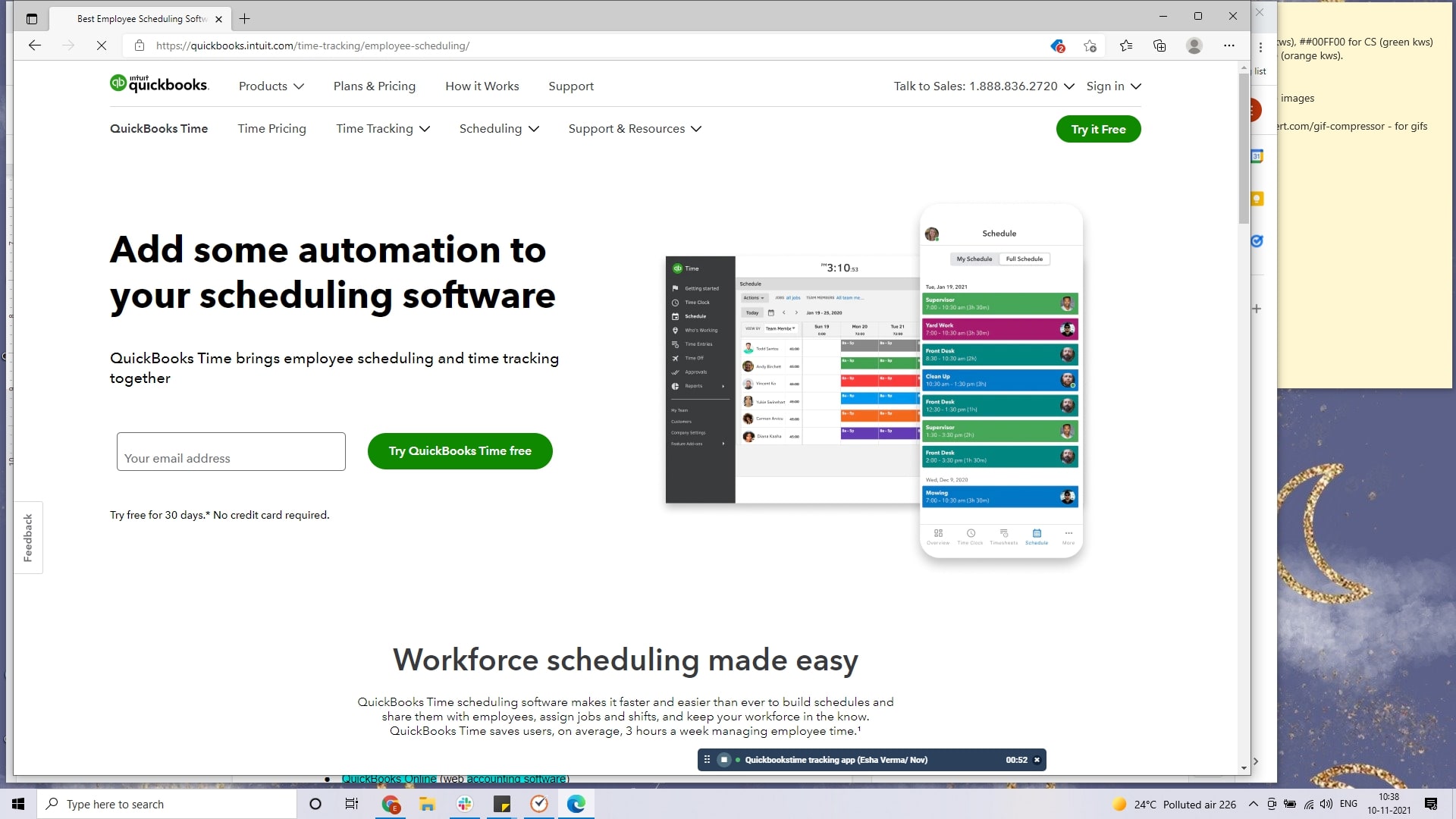Click the Your email address input field

pos(231,451)
